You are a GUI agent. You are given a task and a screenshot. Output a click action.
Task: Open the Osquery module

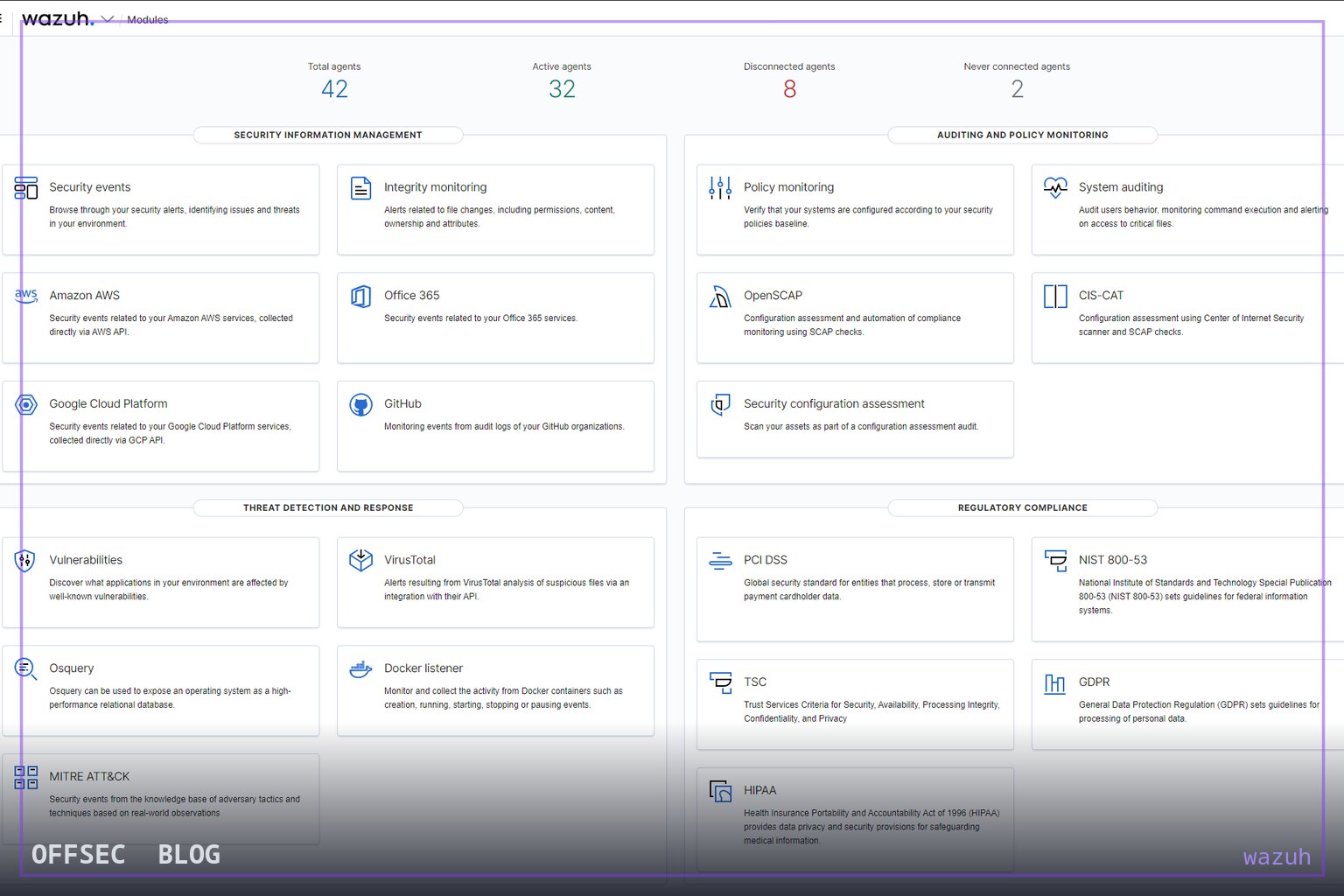(160, 690)
